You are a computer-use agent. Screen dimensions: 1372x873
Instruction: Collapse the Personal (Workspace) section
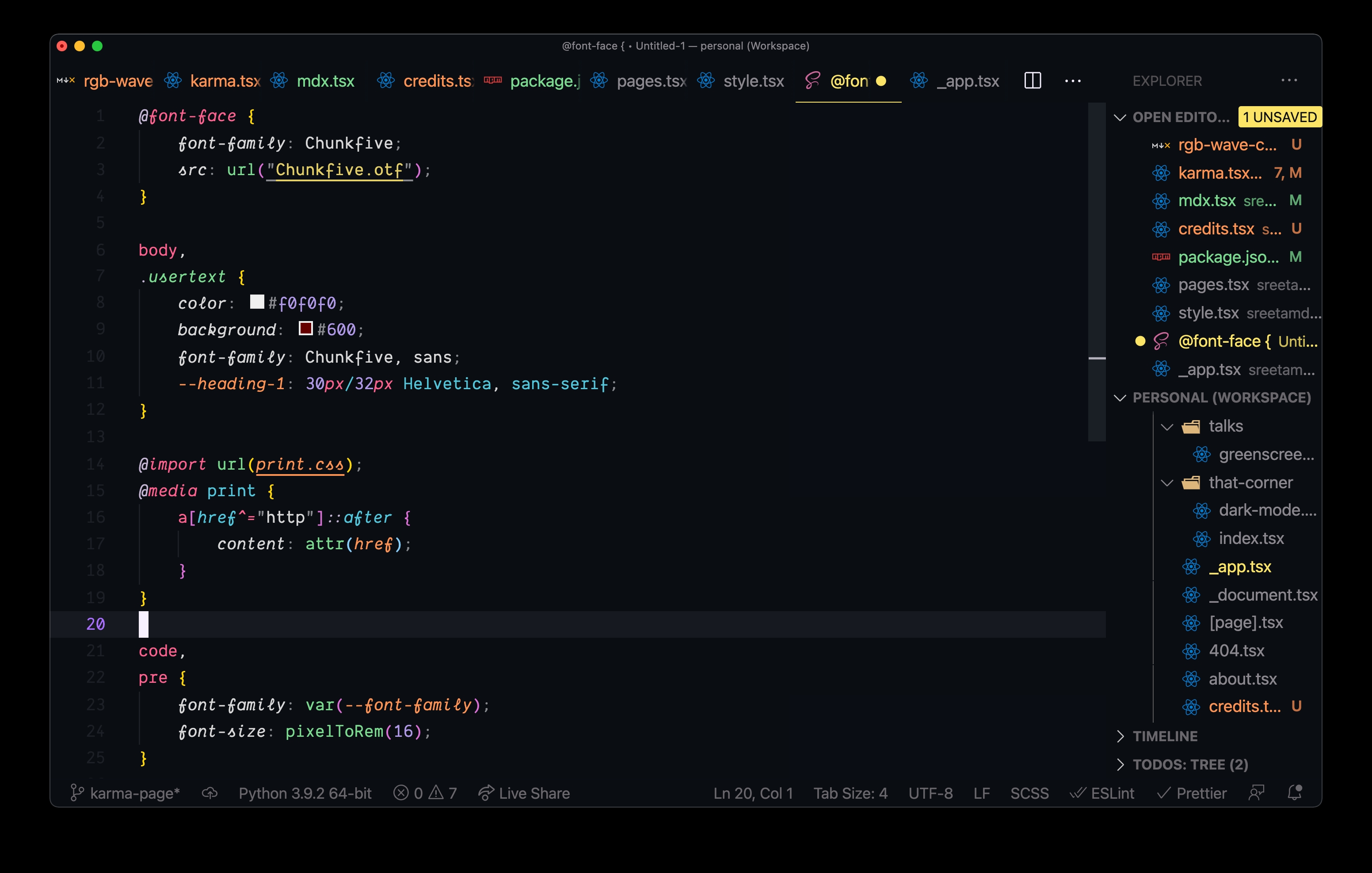1120,398
